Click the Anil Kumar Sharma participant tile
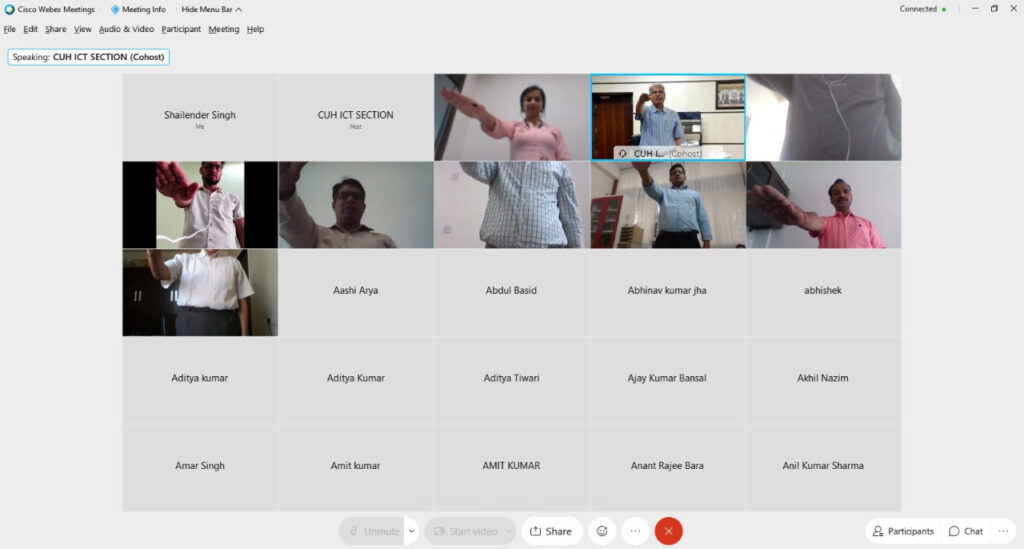 824,467
